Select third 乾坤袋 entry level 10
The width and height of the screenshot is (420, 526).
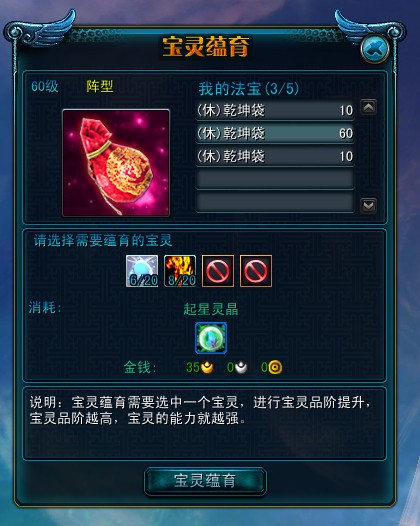point(275,156)
